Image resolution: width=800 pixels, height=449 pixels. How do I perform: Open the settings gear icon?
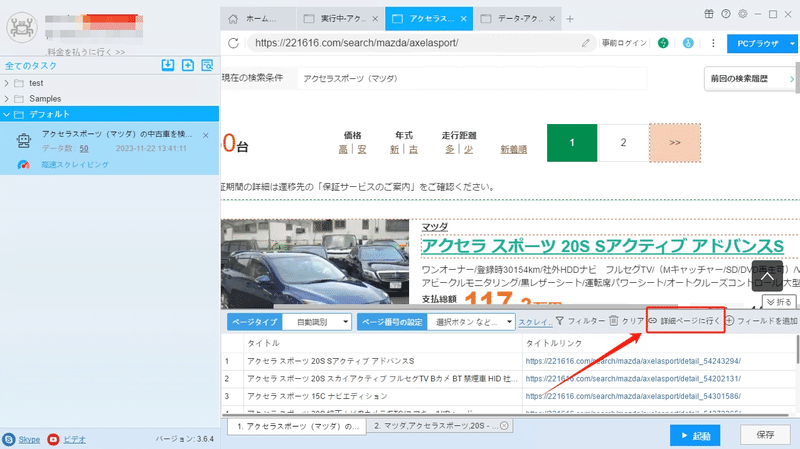[743, 14]
